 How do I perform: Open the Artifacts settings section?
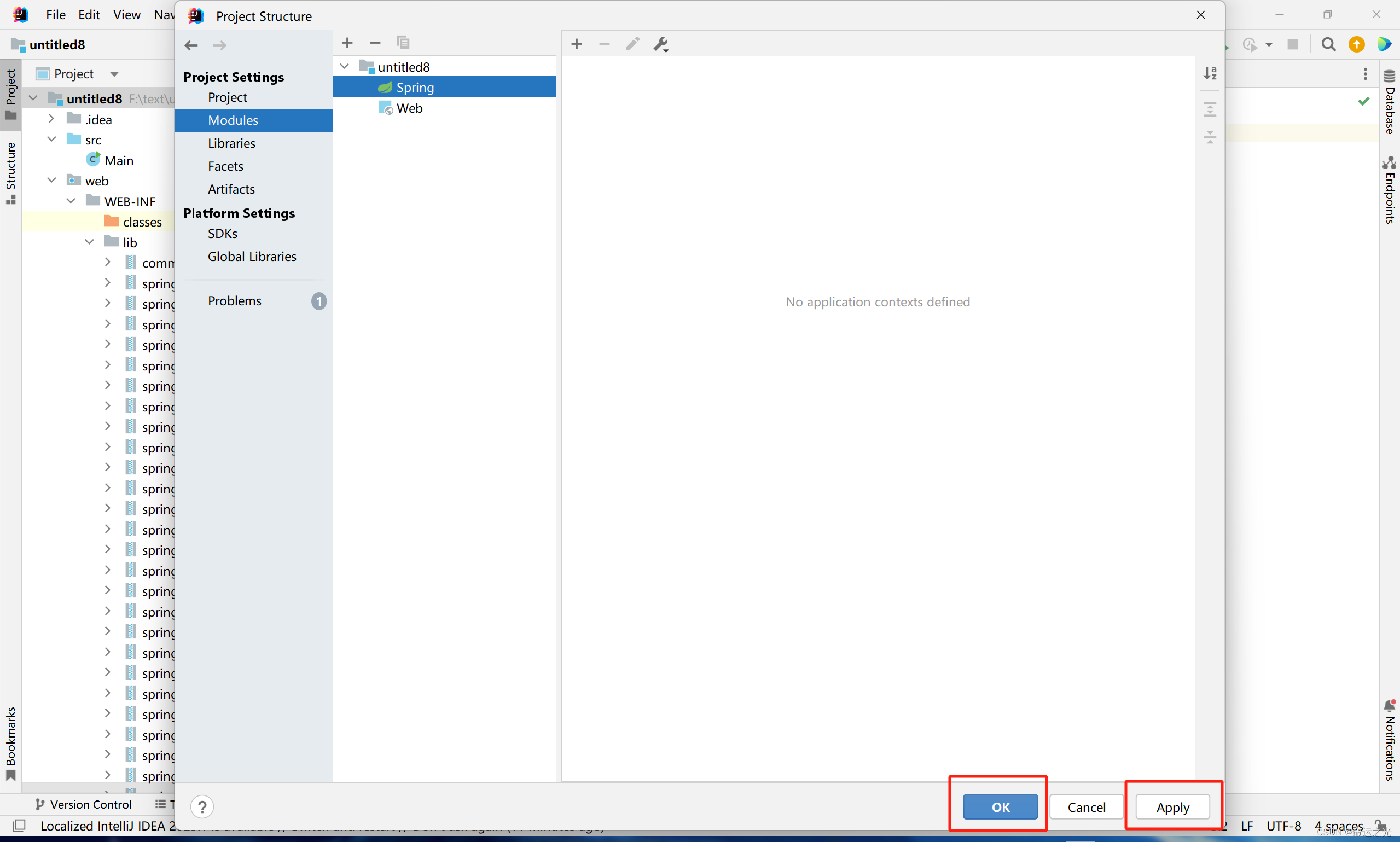click(231, 189)
